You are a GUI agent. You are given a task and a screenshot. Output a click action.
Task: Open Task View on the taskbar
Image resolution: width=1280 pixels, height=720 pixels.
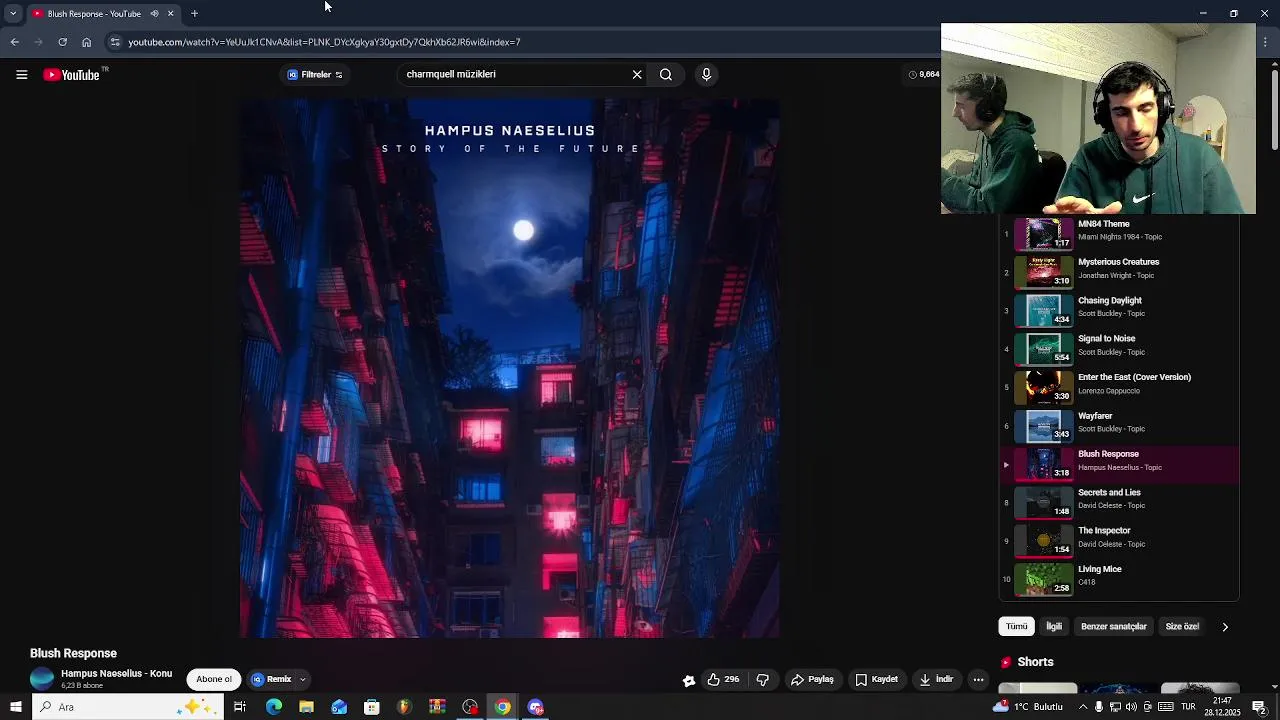[240, 707]
